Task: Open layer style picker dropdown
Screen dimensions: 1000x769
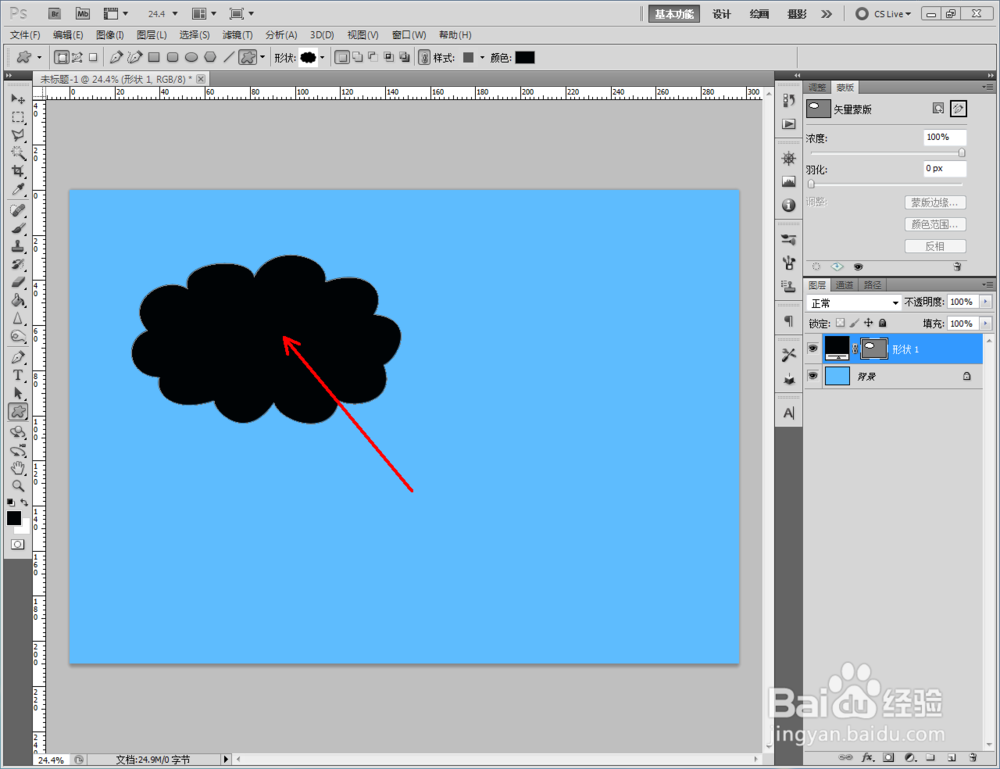Action: 482,57
